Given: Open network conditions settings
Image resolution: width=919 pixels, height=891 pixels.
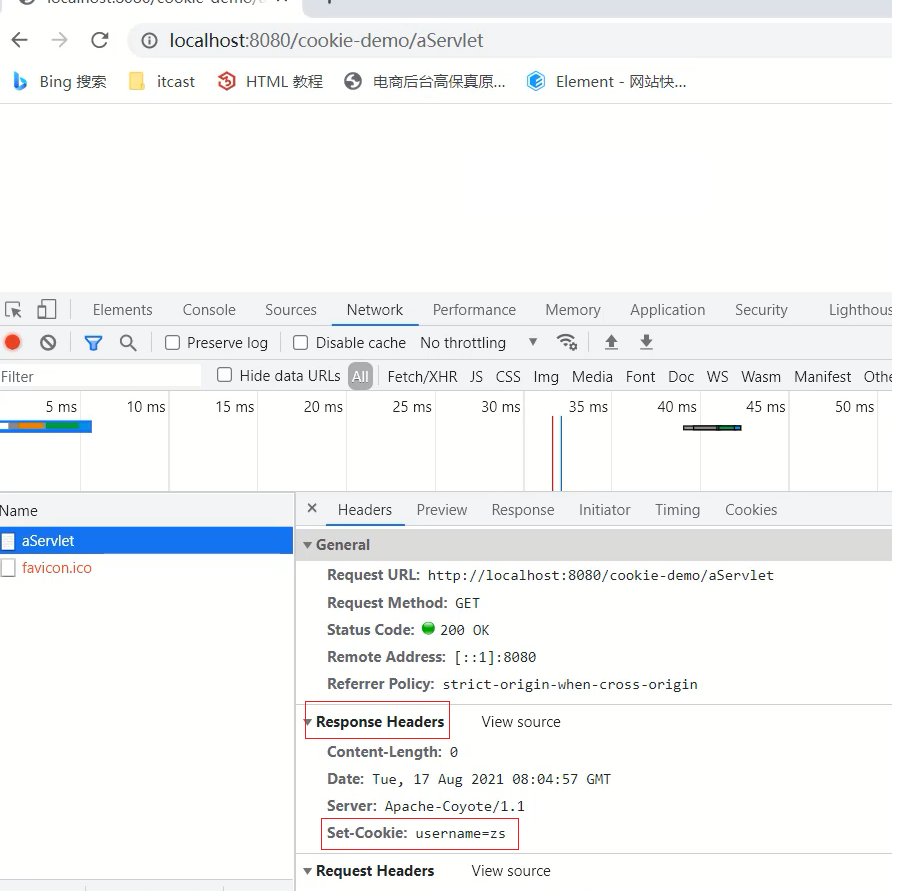Looking at the screenshot, I should click(x=567, y=342).
